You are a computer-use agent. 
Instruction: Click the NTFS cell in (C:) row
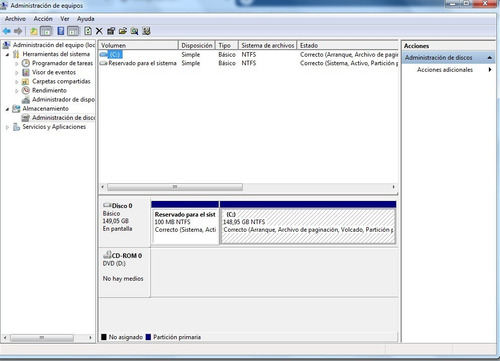(x=249, y=54)
